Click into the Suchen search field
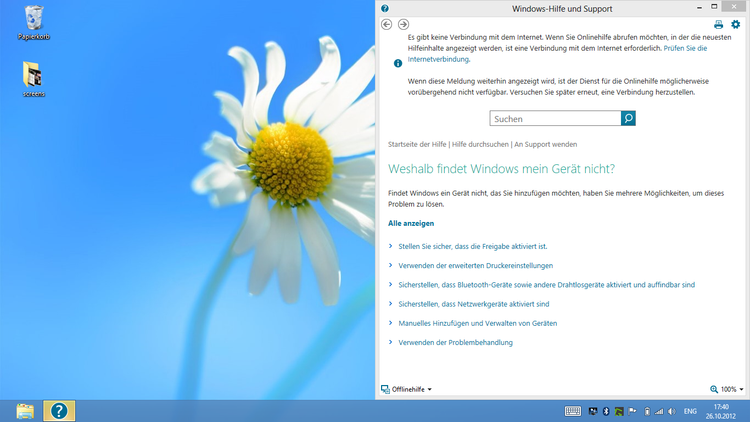 coord(555,118)
